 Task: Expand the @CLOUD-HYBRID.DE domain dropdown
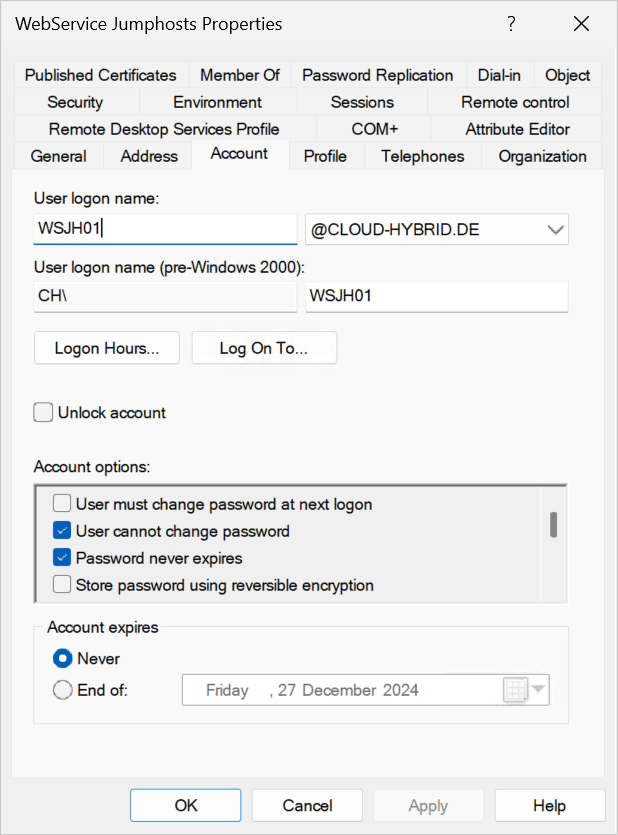(x=556, y=230)
